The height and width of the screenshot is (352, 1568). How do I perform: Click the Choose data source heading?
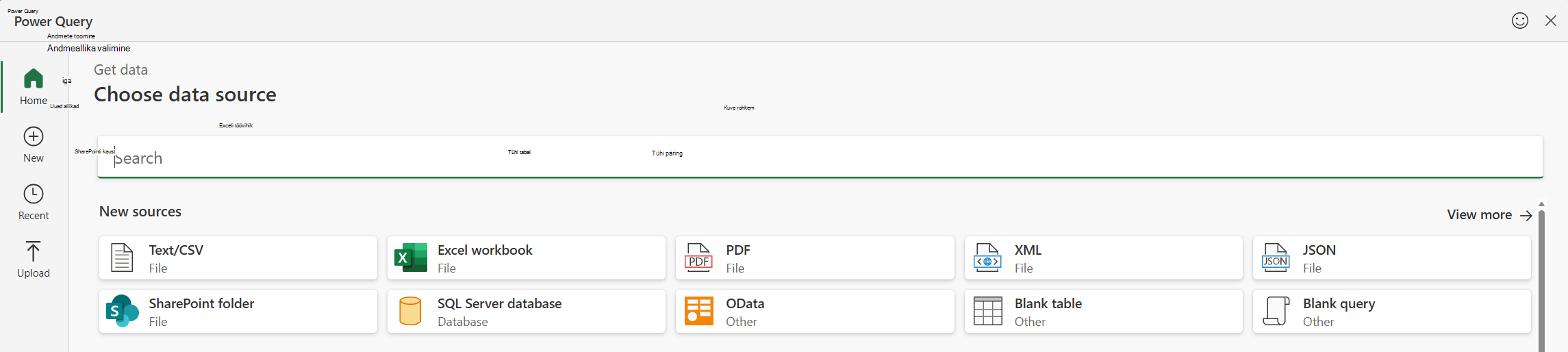(185, 95)
